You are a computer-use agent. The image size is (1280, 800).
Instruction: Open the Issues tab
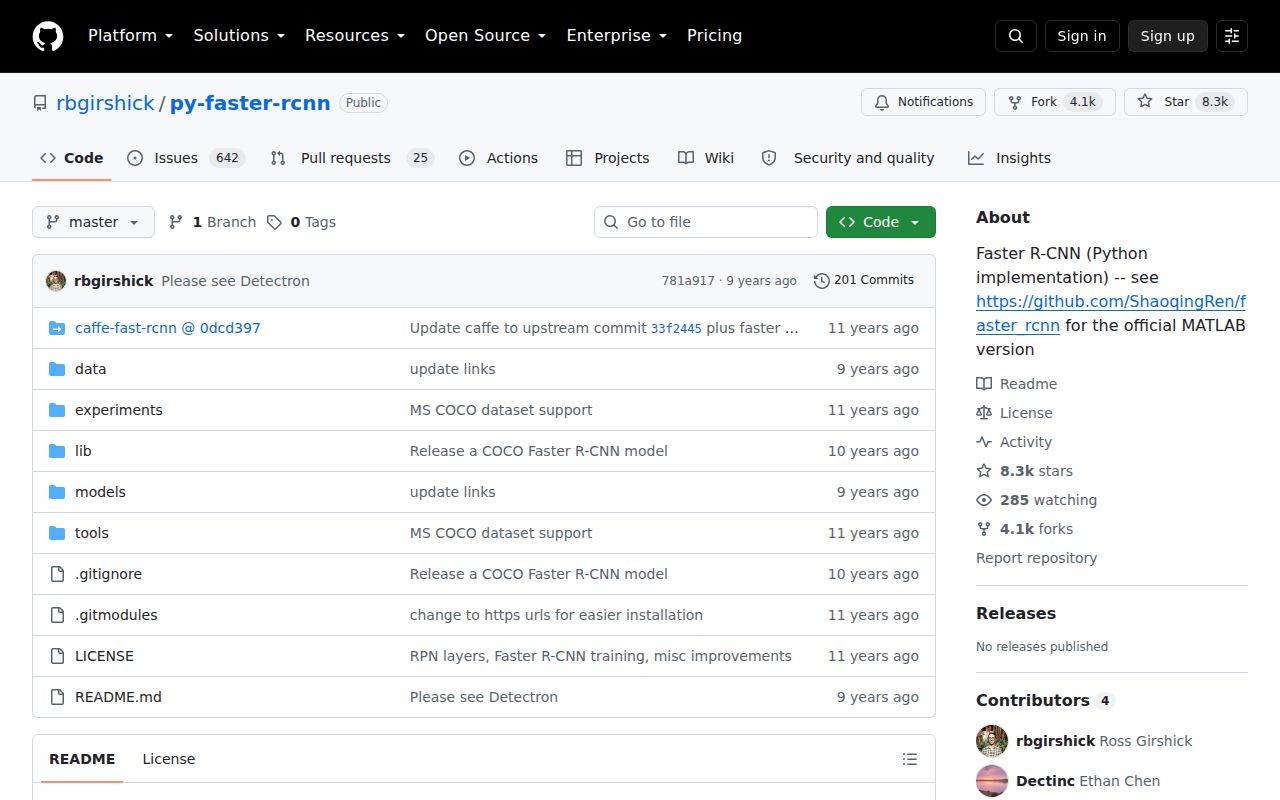tap(185, 158)
